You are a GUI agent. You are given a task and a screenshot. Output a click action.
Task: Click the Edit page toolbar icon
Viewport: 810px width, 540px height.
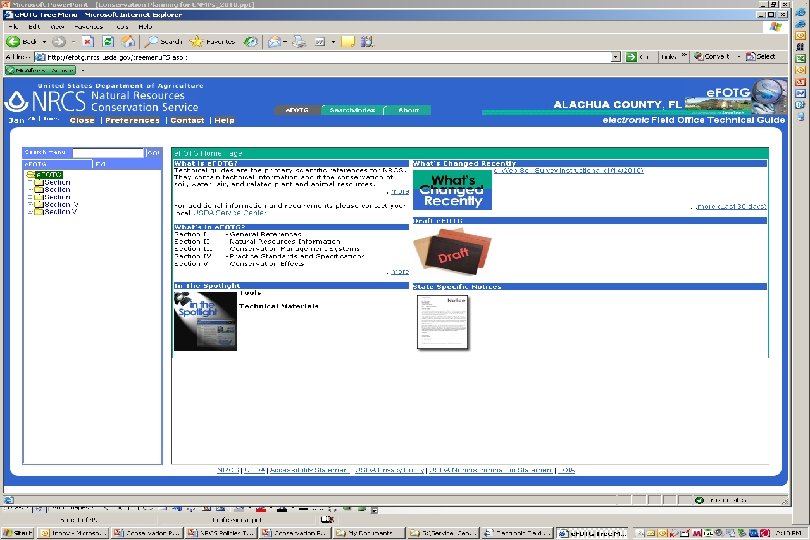pyautogui.click(x=320, y=42)
